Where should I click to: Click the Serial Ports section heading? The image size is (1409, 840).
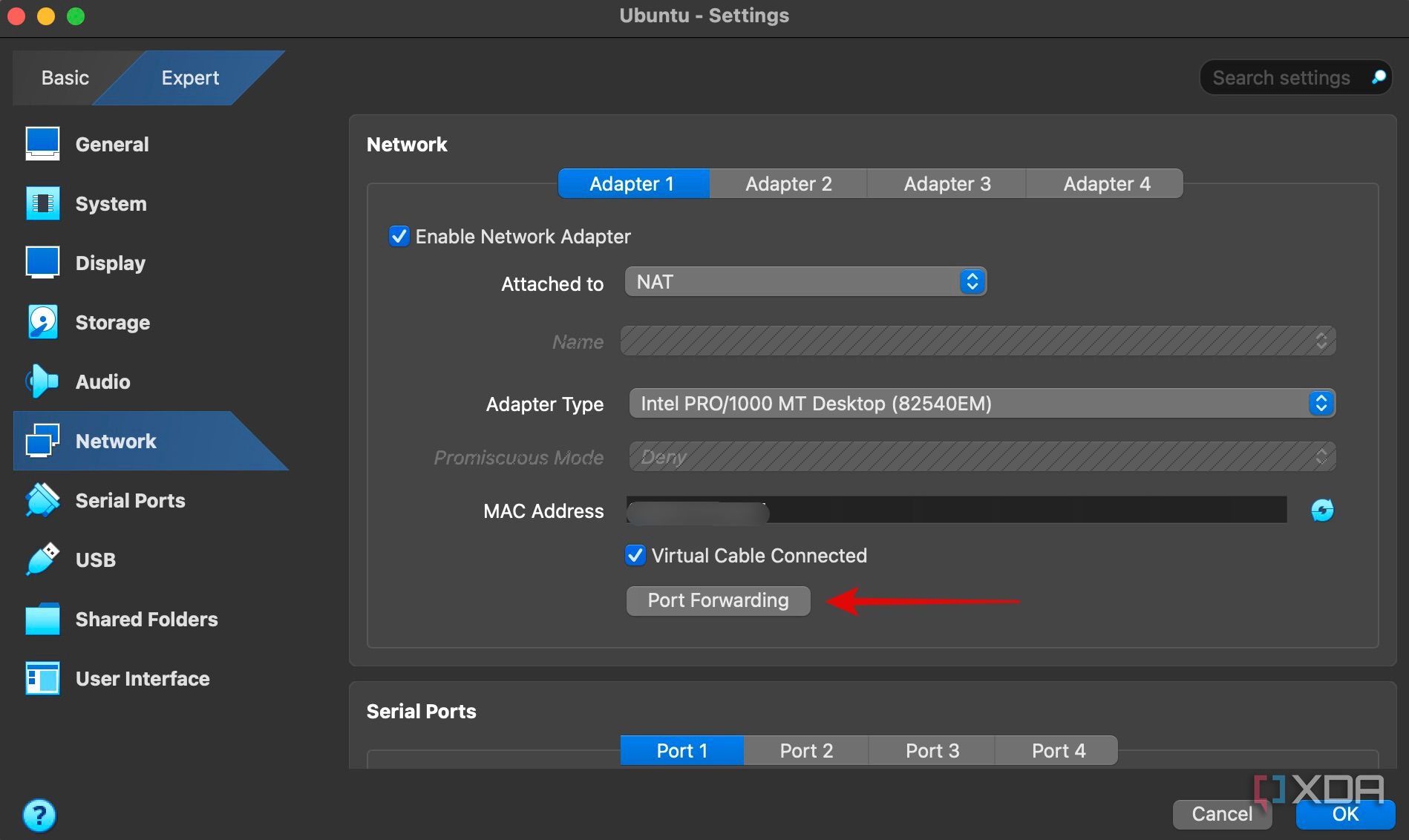pyautogui.click(x=421, y=711)
